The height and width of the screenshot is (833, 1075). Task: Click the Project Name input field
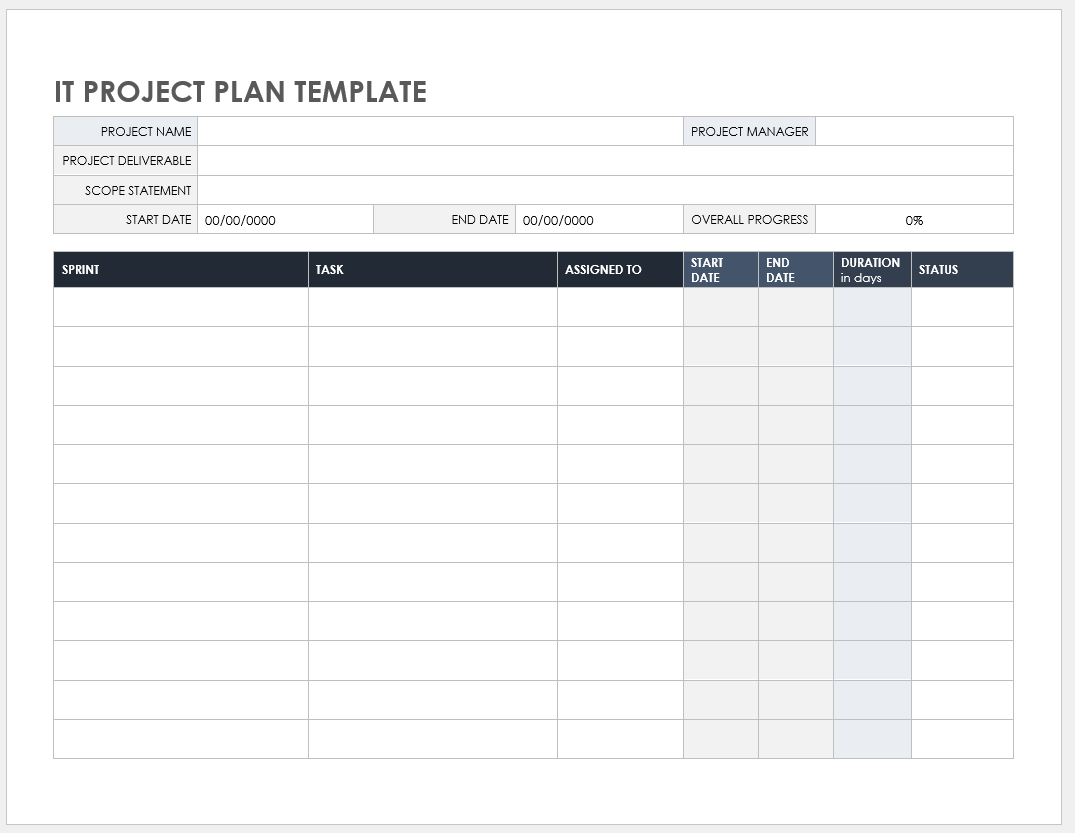click(440, 131)
